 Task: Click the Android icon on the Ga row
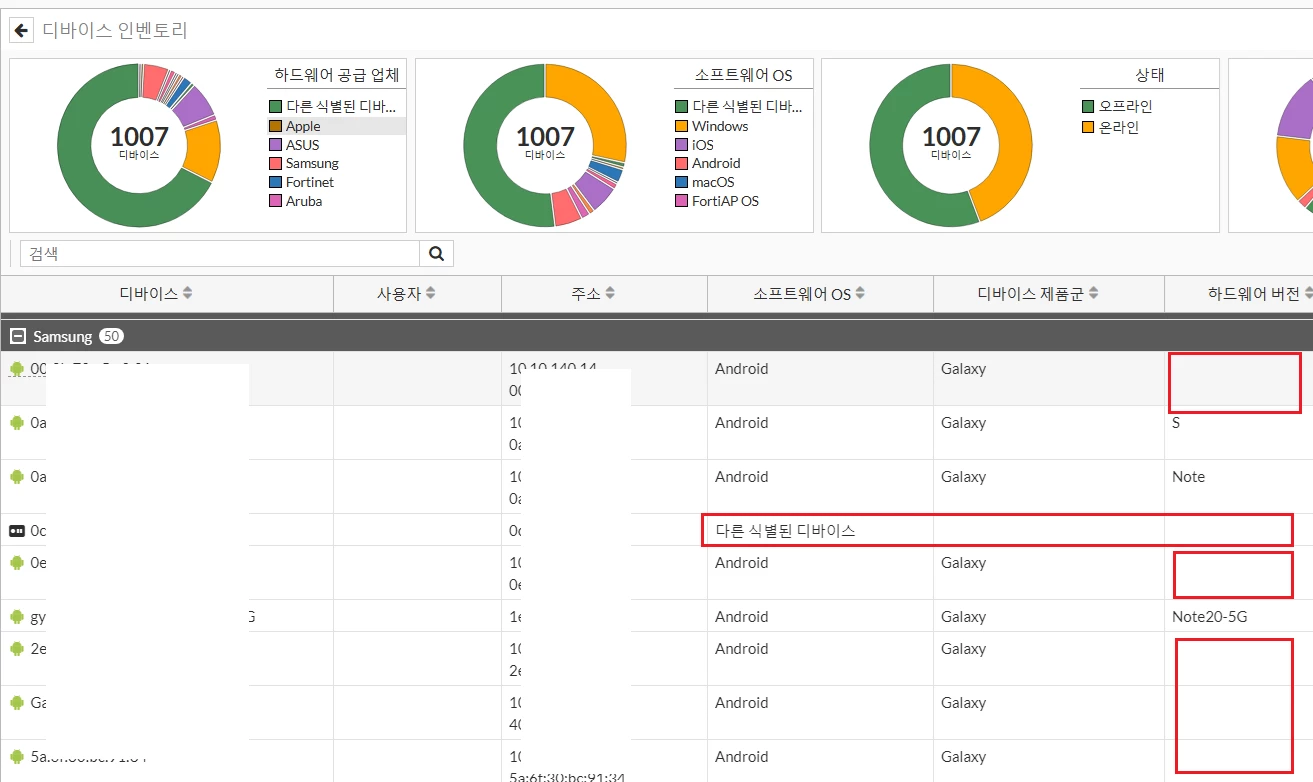click(x=17, y=703)
